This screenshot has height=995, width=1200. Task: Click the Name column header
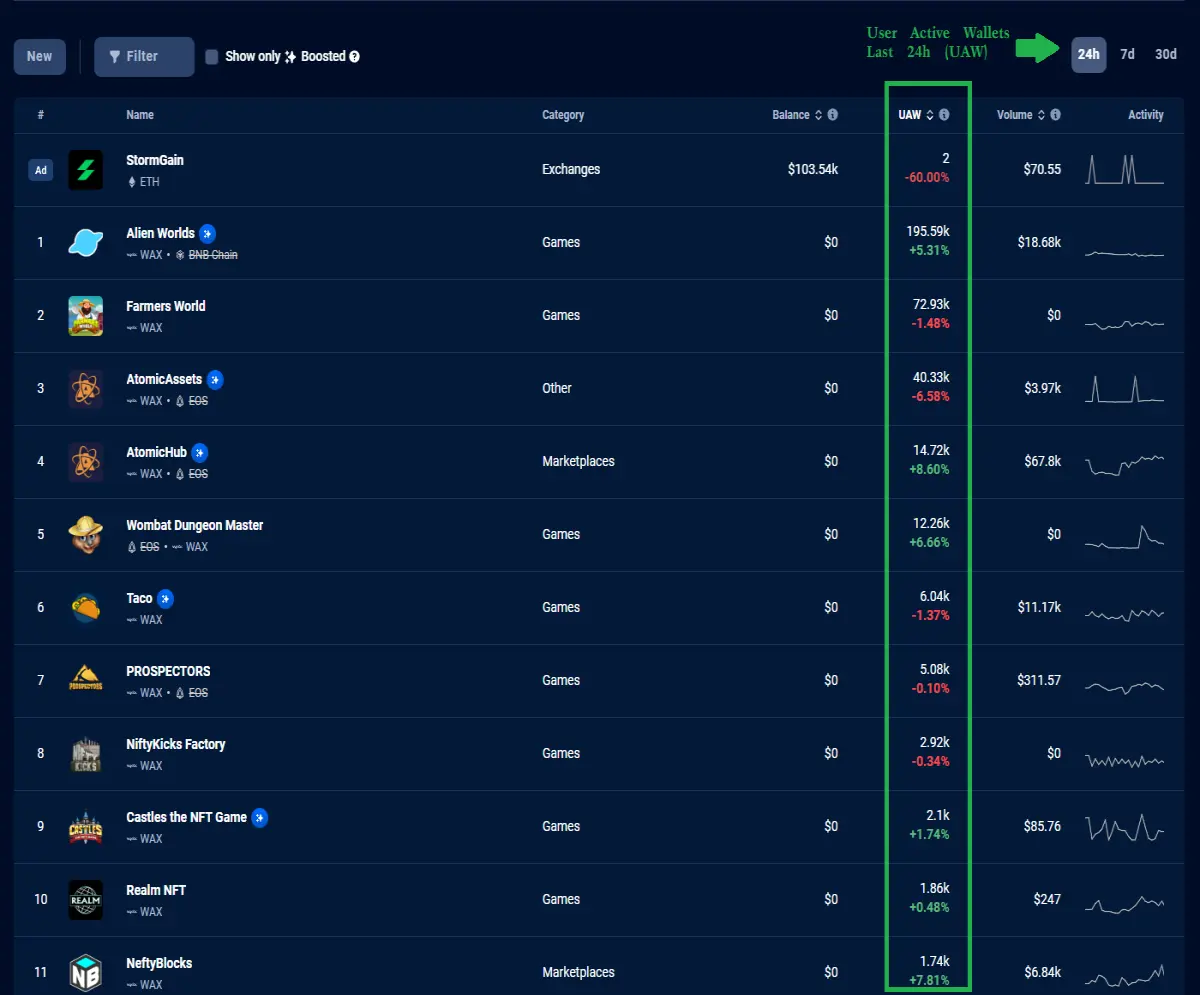pos(140,115)
